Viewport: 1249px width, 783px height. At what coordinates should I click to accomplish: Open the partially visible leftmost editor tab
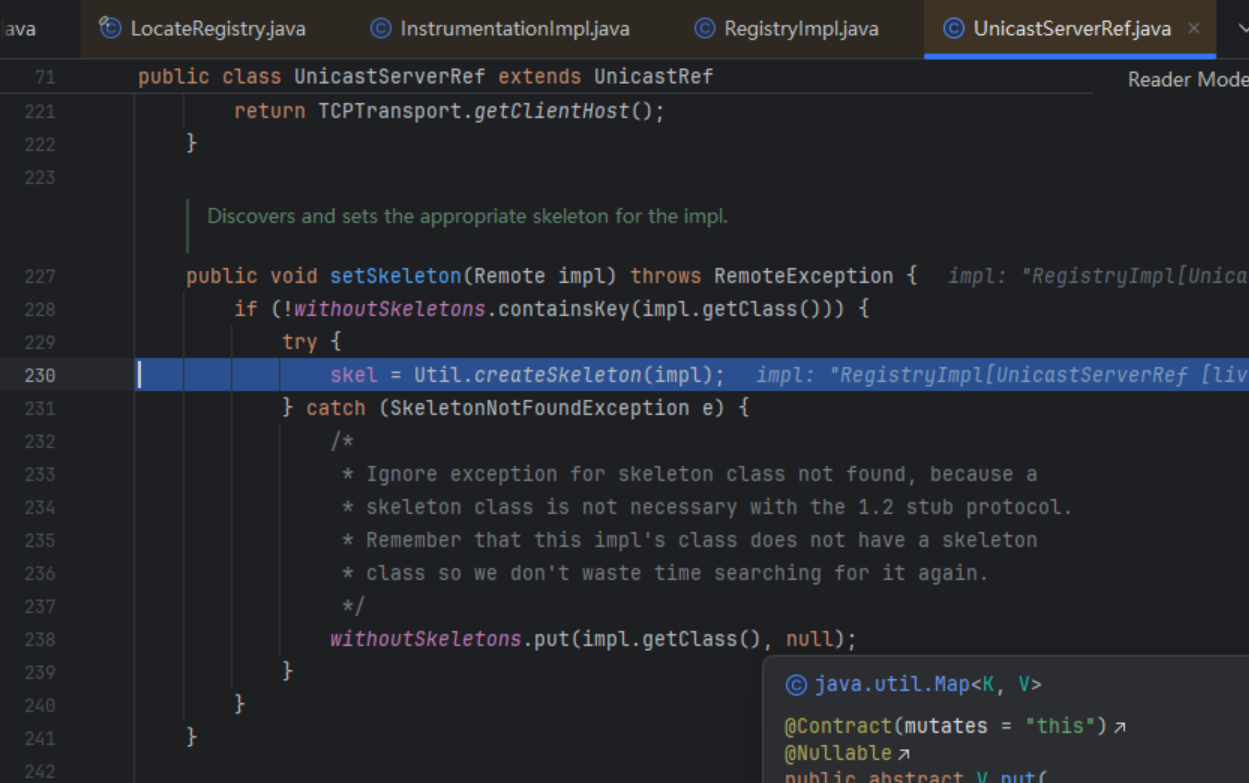click(x=20, y=28)
